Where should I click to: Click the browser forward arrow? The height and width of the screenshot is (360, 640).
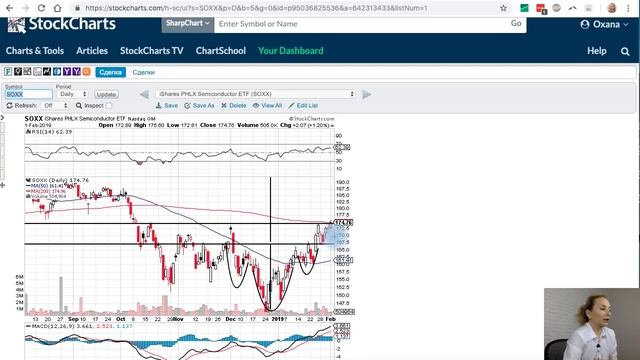coord(25,8)
